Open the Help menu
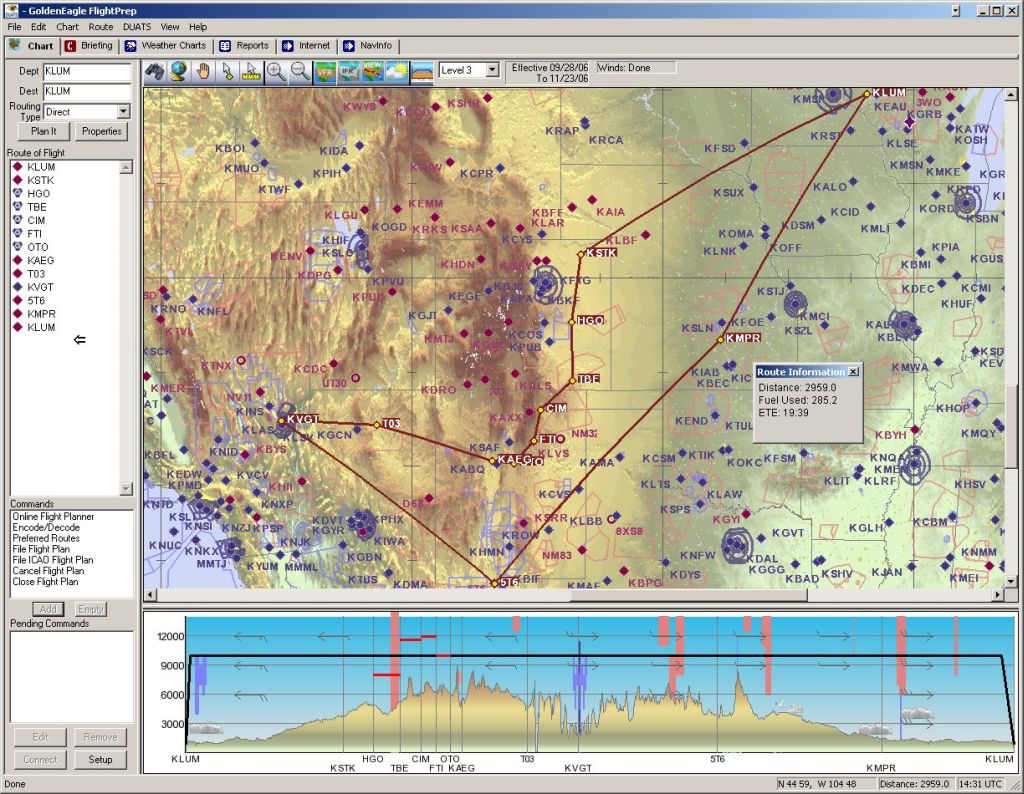1024x794 pixels. click(x=198, y=27)
